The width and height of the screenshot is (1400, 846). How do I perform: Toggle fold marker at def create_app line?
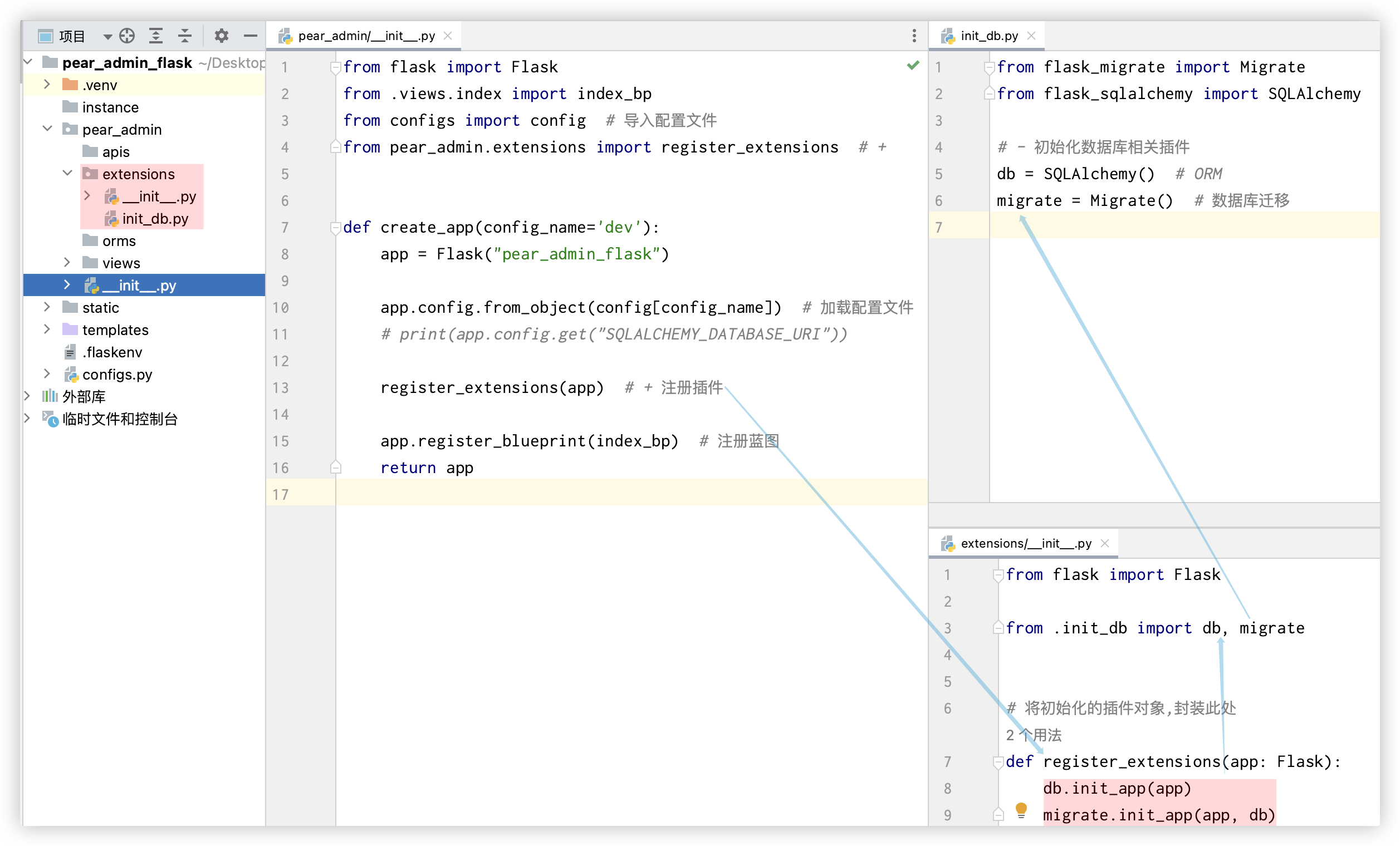(335, 228)
